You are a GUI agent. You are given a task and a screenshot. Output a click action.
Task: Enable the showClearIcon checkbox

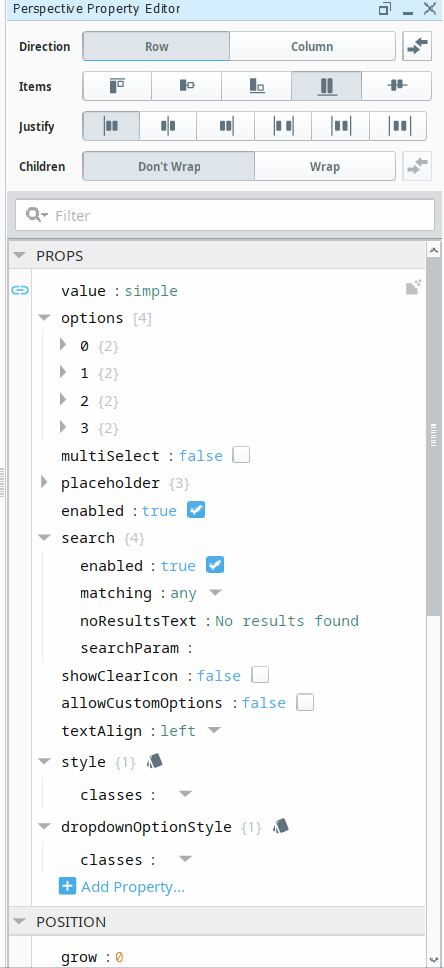pos(260,675)
